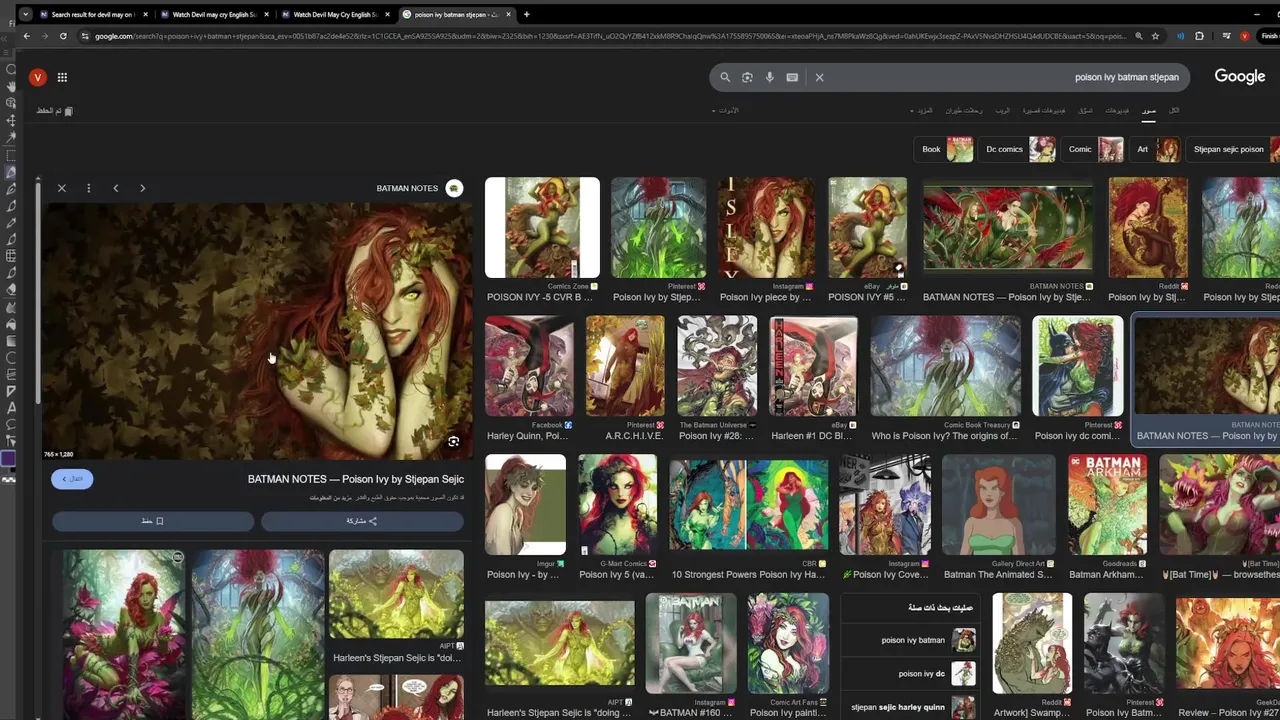Open the Google apps grid icon
Screen dimensions: 1280x720
click(62, 77)
